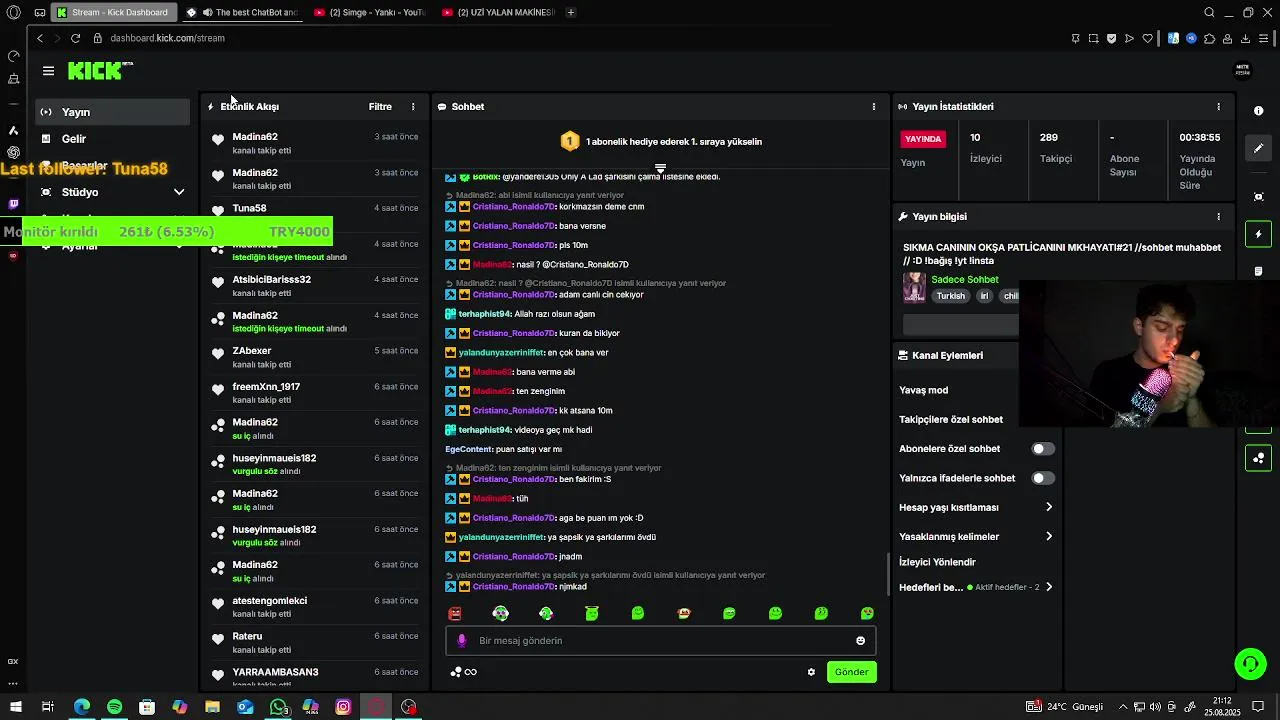1280x720 pixels.
Task: Click the purple microphone icon in chat input
Action: click(461, 641)
